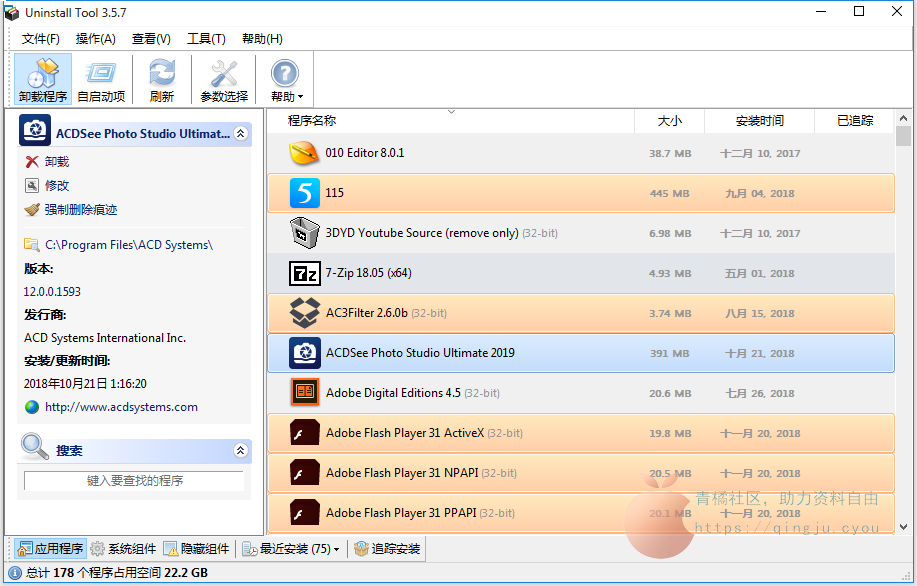This screenshot has width=917, height=586.
Task: Click install time 2018年10月21日 1:16:20
Action: click(x=85, y=384)
